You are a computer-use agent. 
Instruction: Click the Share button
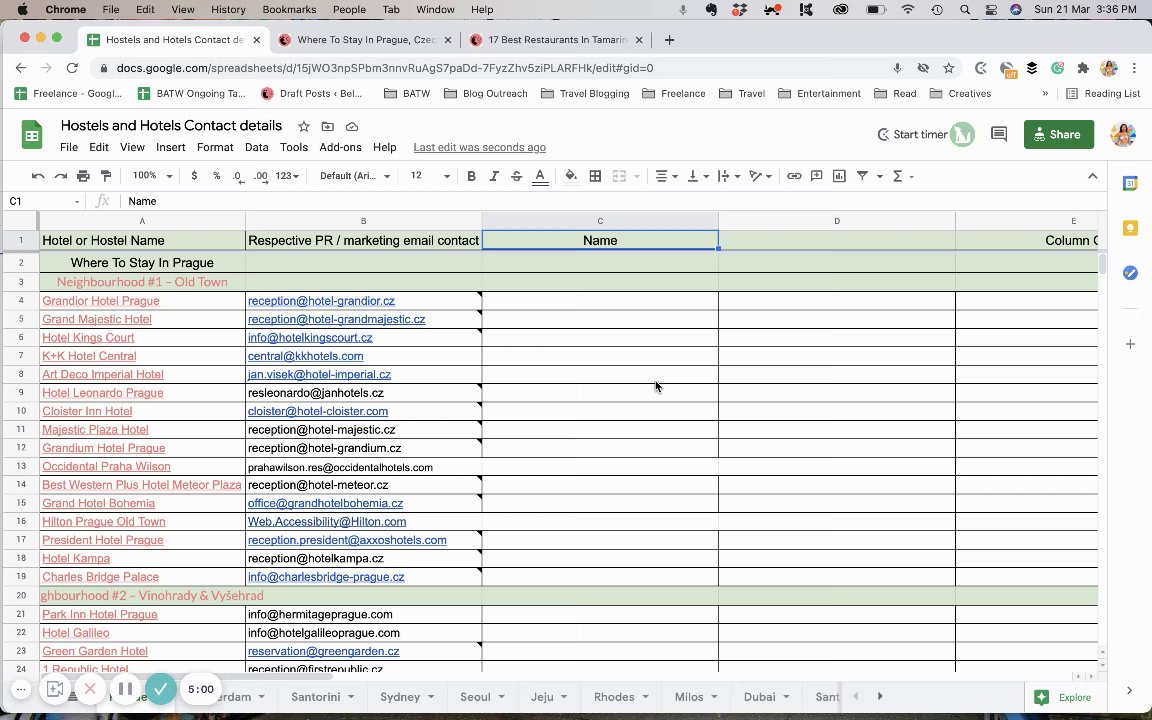(1059, 134)
